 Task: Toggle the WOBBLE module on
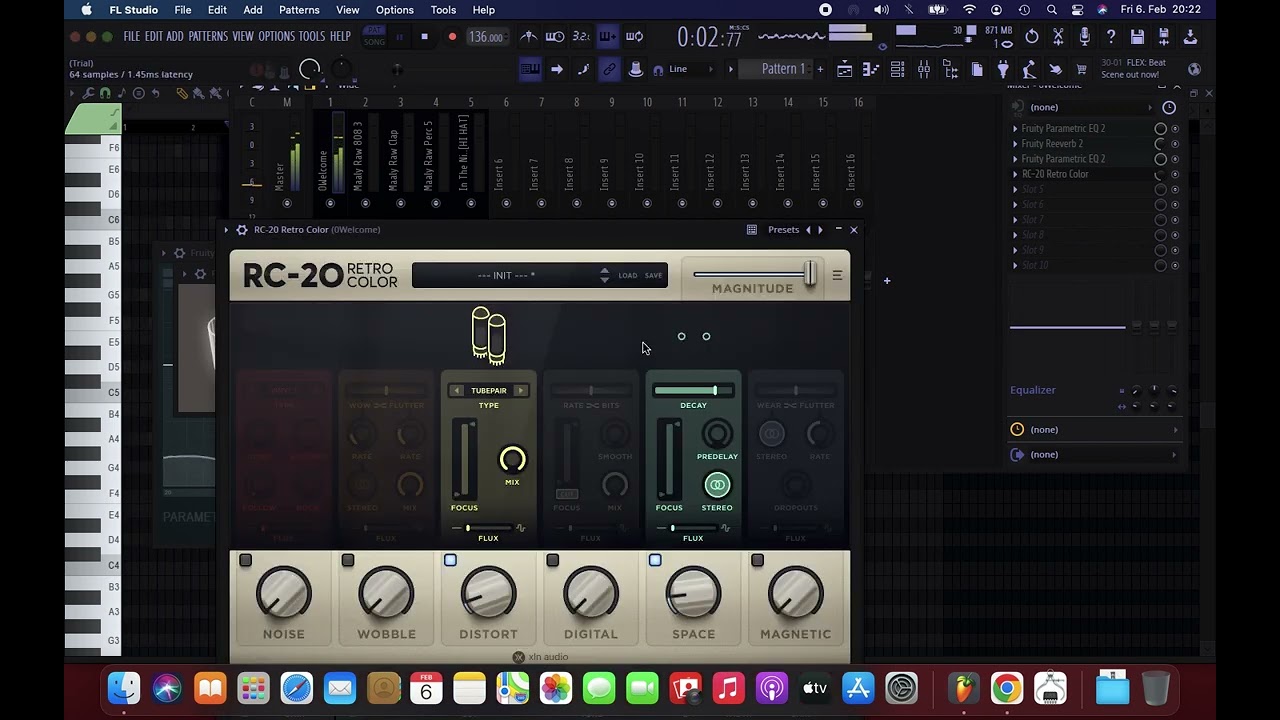(x=348, y=560)
